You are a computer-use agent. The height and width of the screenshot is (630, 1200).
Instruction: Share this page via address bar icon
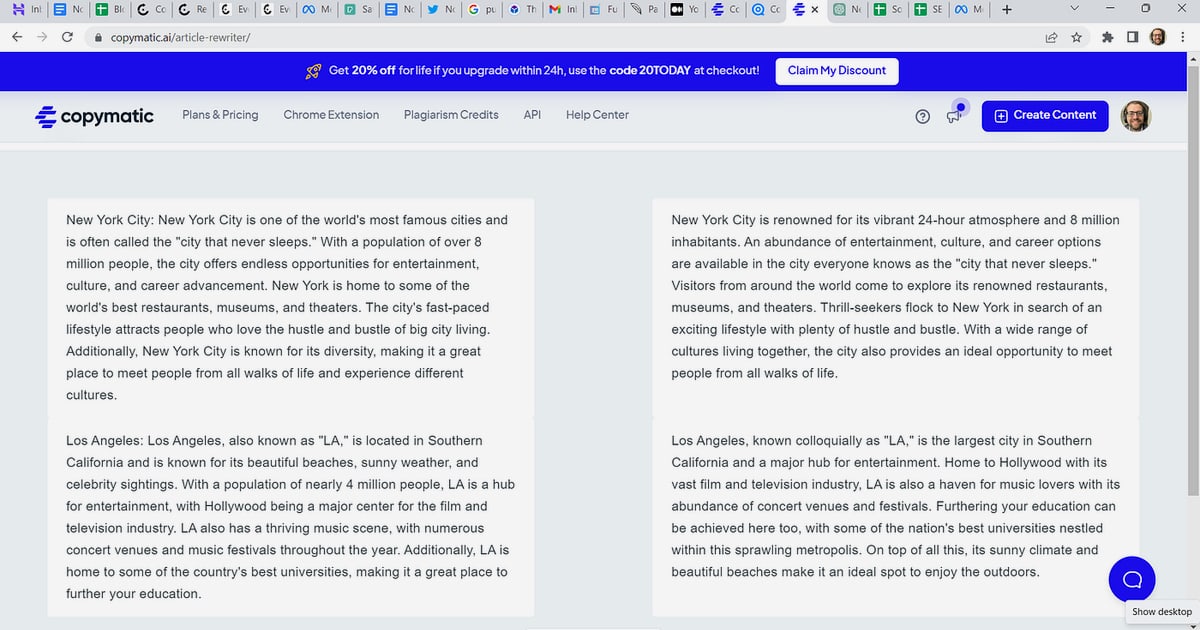[1051, 37]
